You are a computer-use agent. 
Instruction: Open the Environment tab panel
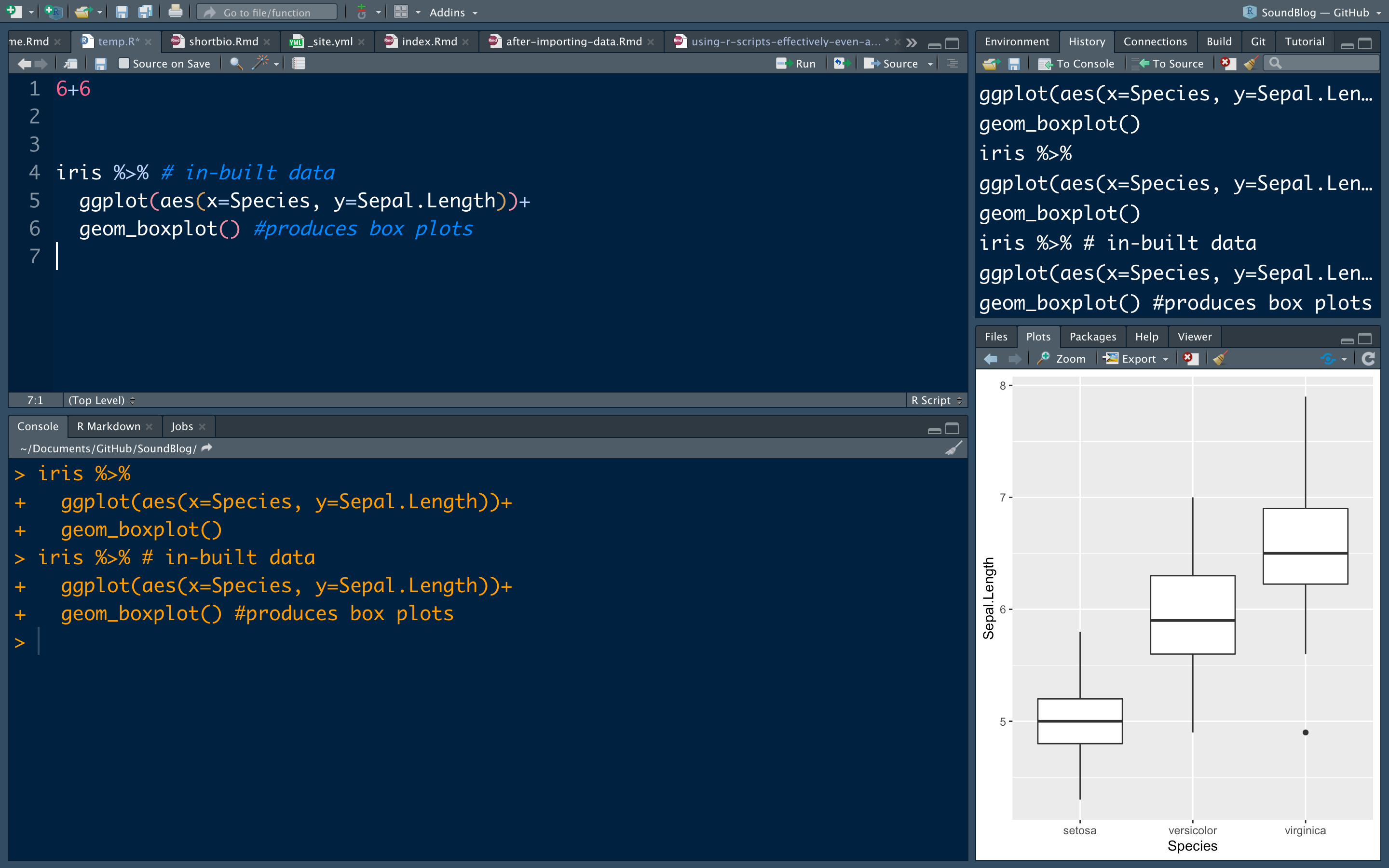click(x=1015, y=40)
